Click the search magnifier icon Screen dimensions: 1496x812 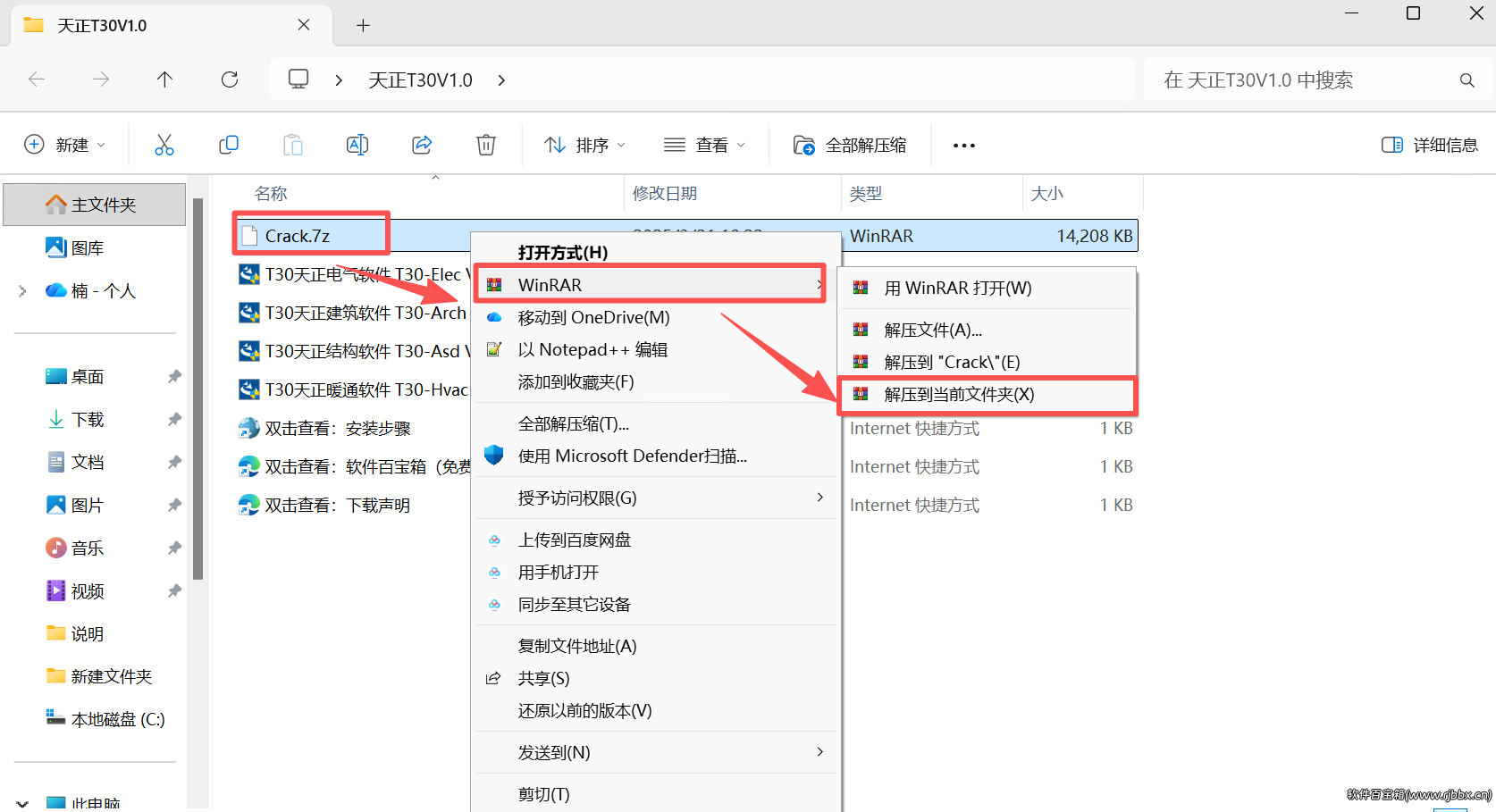click(x=1467, y=80)
